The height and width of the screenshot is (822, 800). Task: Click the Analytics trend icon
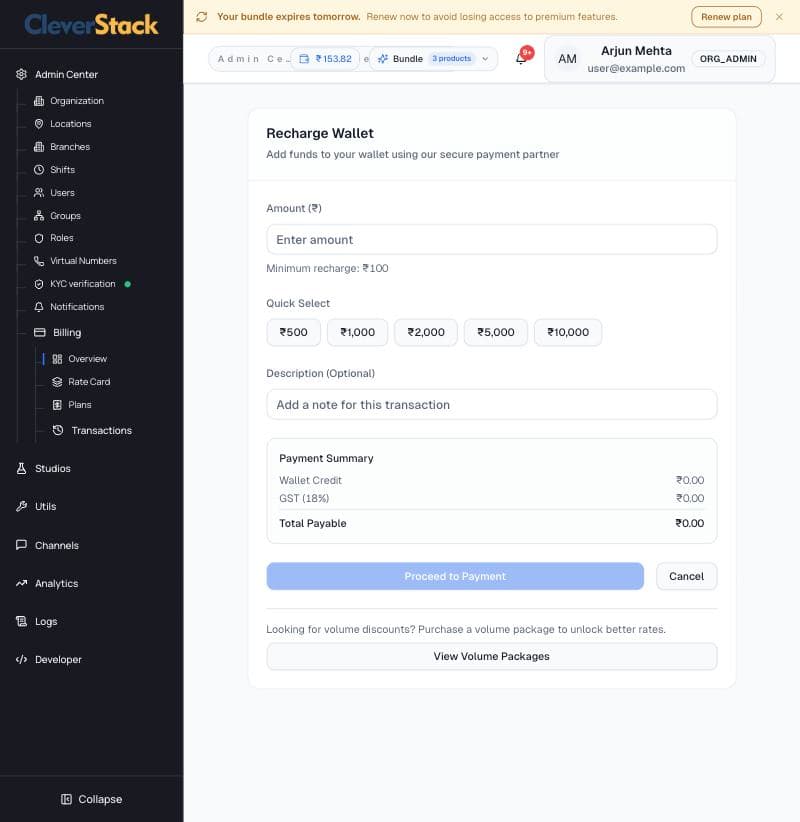point(21,583)
